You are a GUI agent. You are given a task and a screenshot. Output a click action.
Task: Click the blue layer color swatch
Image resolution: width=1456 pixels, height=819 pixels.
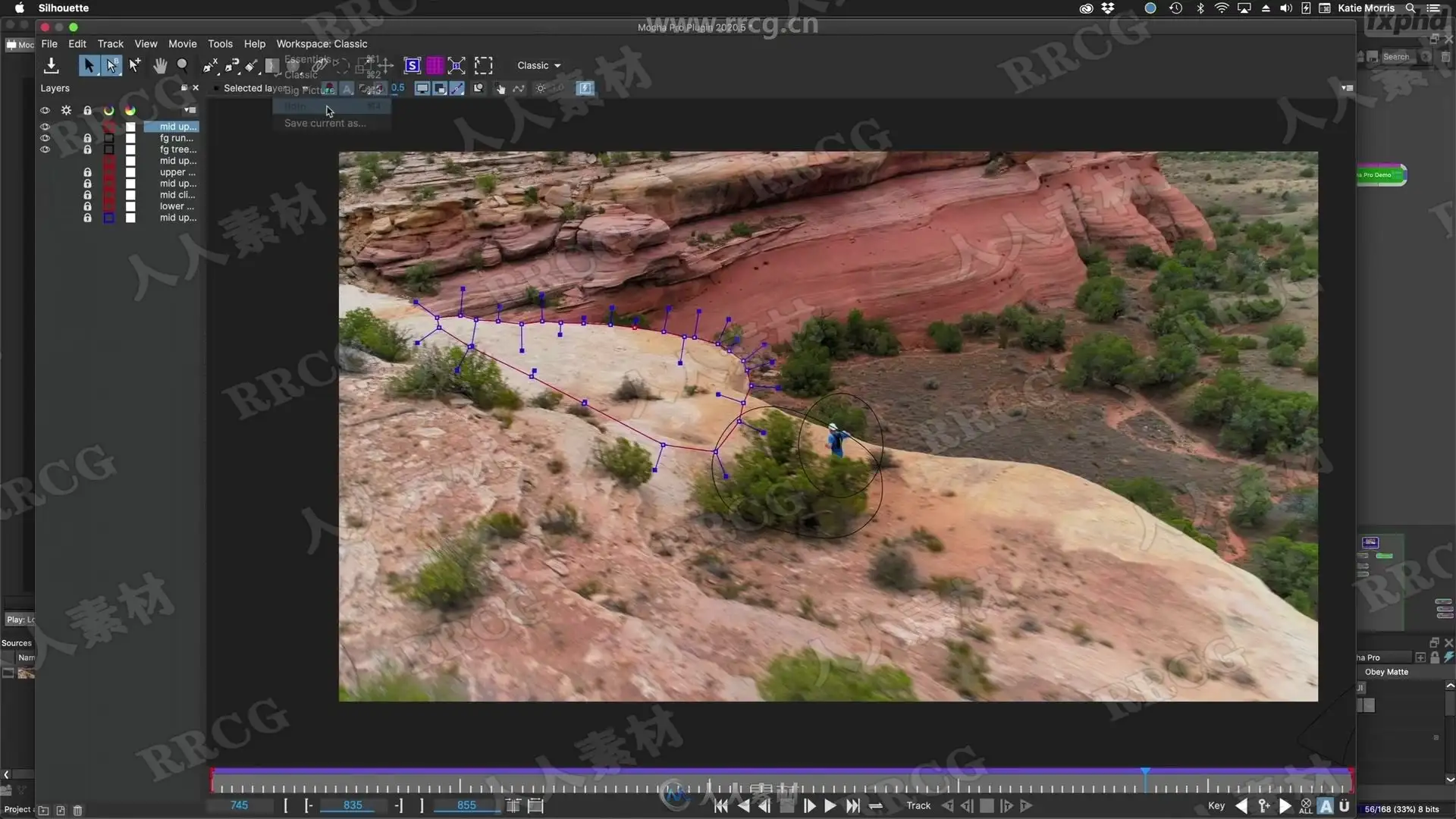(109, 218)
